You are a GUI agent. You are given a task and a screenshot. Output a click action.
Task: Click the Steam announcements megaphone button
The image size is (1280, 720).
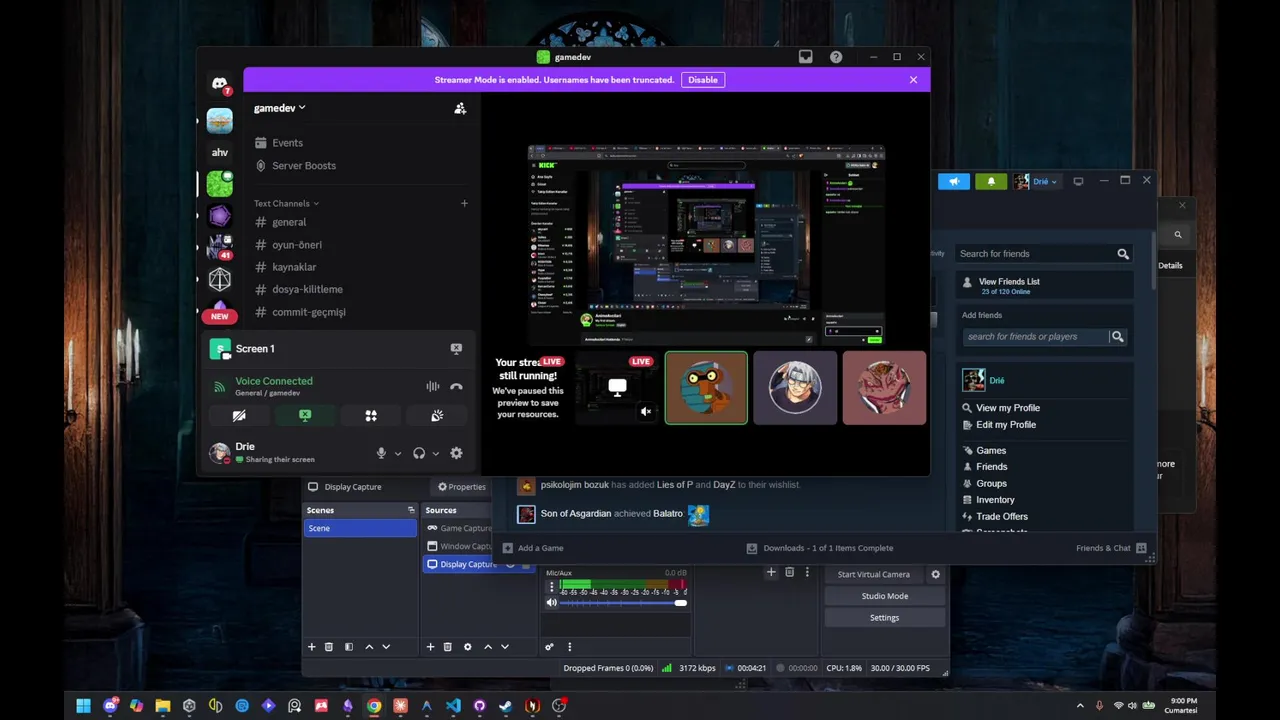pos(954,181)
